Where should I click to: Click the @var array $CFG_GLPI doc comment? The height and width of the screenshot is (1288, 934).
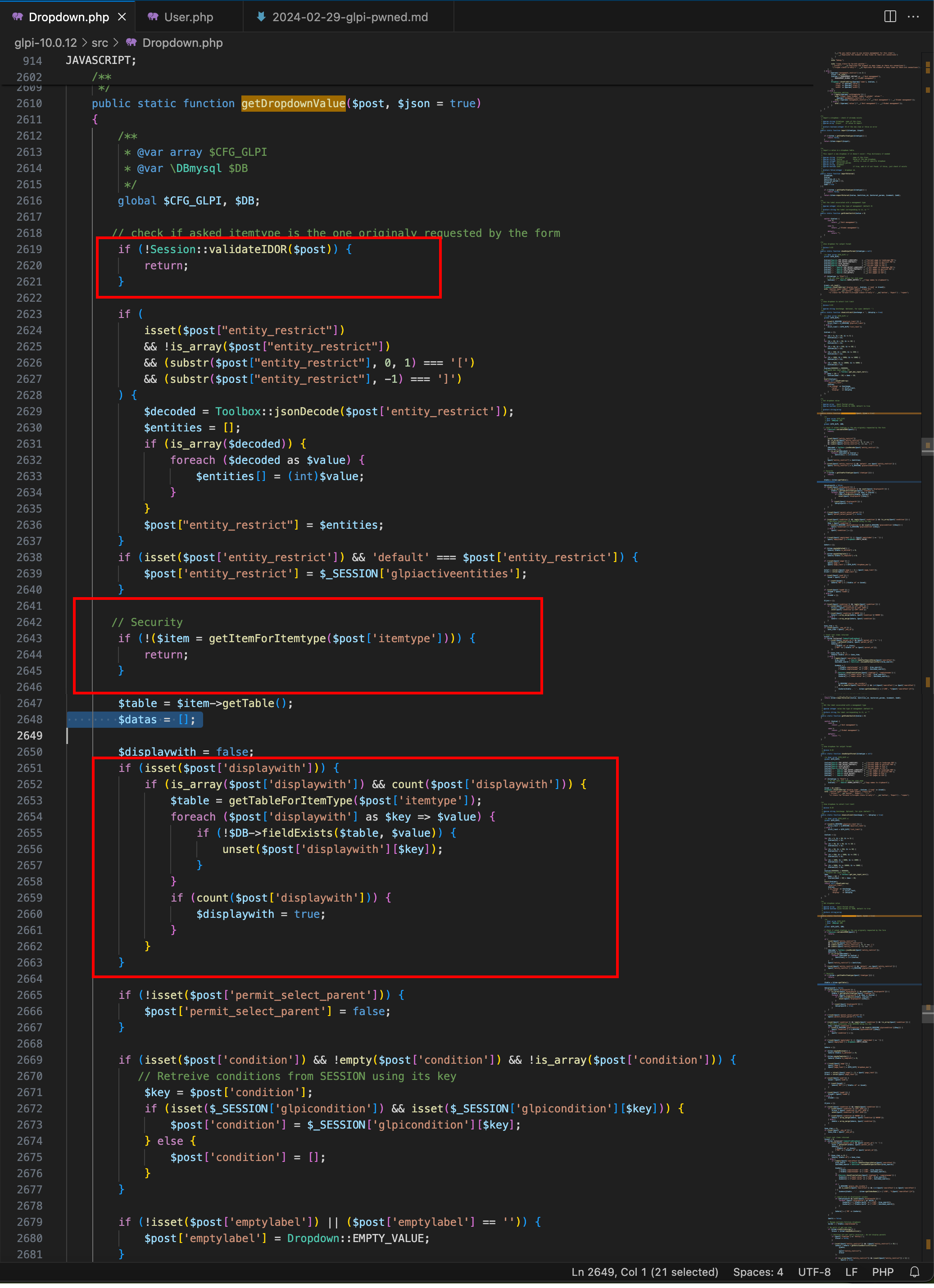point(195,152)
